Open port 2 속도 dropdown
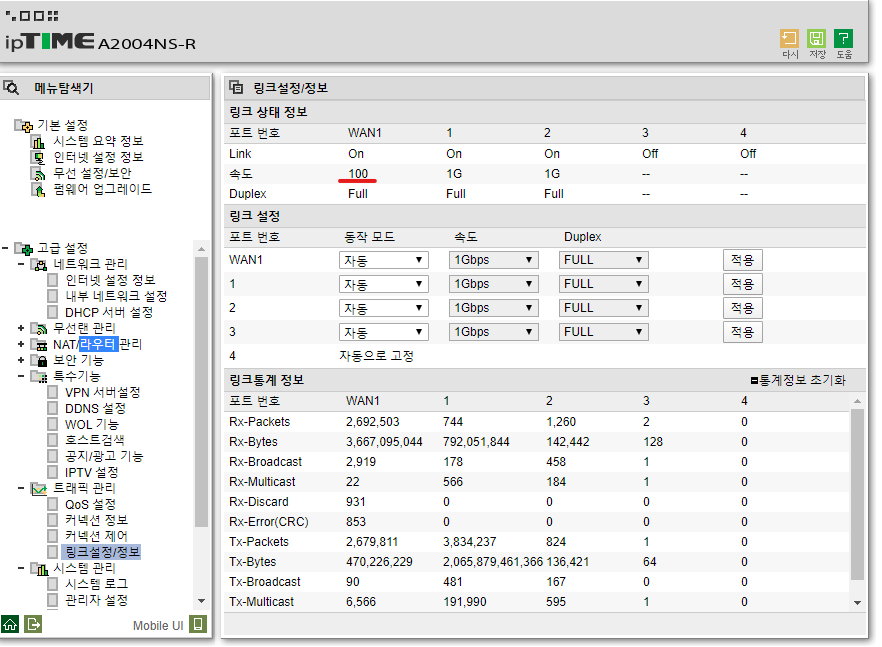This screenshot has width=882, height=647. tap(493, 308)
